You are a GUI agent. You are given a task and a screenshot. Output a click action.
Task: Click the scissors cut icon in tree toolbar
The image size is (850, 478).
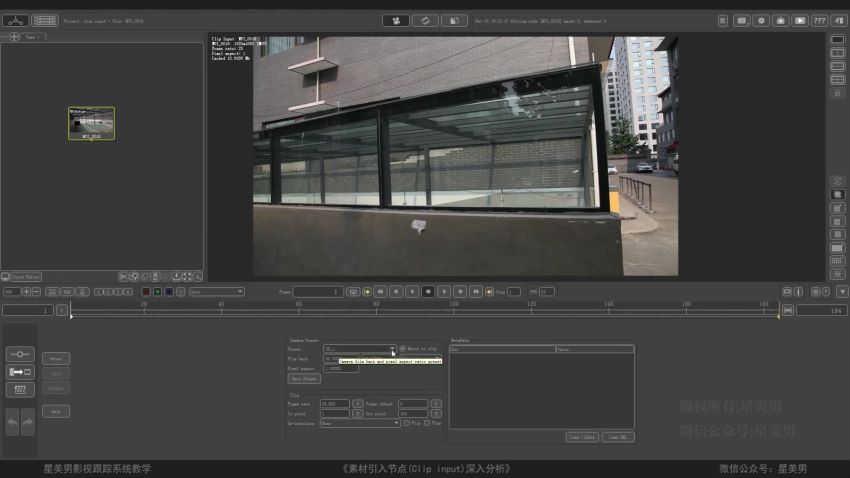pyautogui.click(x=123, y=277)
